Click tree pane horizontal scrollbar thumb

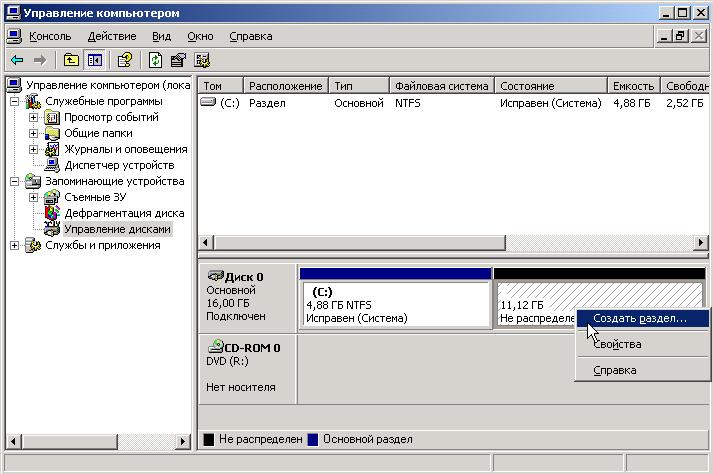tap(69, 441)
